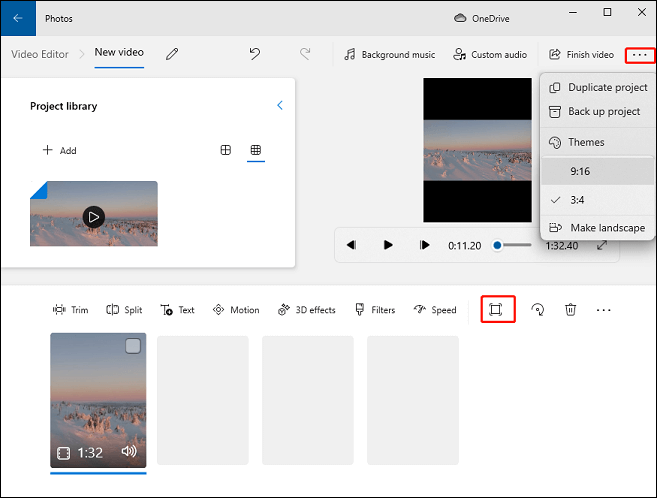Tick the storyboard clip checkbox
This screenshot has width=657, height=498.
tap(133, 346)
